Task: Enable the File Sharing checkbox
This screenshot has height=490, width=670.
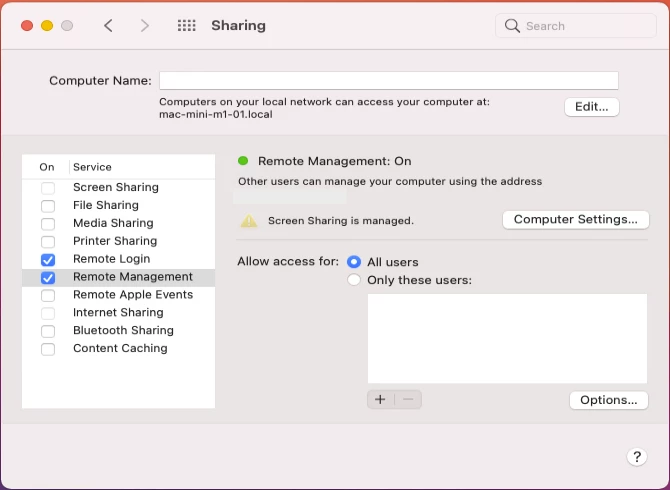Action: click(x=48, y=205)
